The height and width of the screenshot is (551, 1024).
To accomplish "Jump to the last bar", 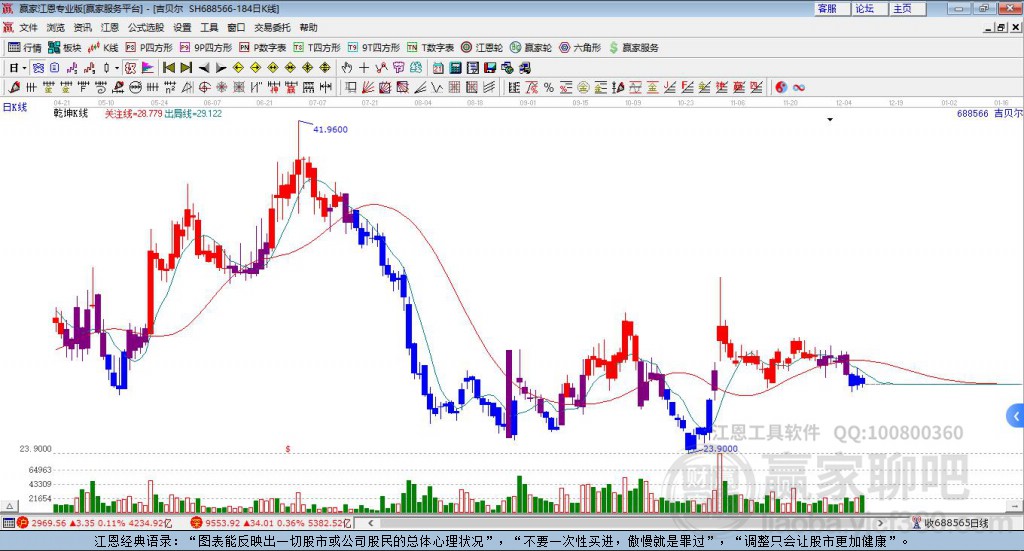I will click(186, 68).
